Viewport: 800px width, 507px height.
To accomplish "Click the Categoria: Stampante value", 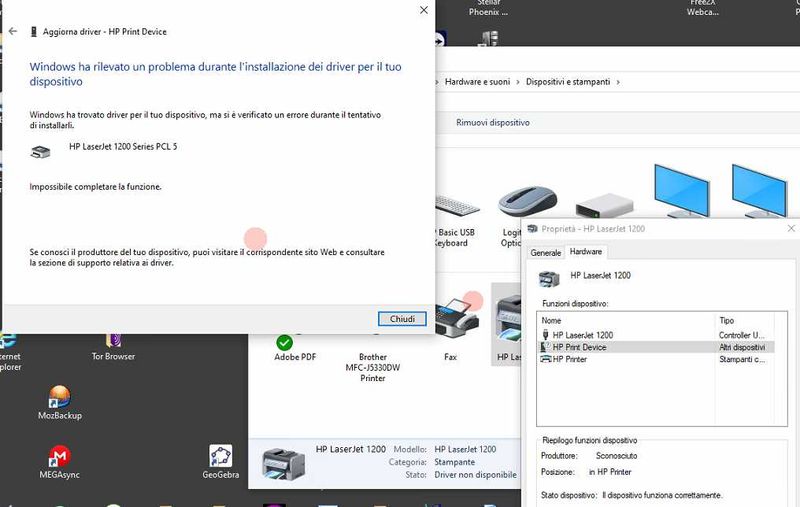I will tap(455, 462).
